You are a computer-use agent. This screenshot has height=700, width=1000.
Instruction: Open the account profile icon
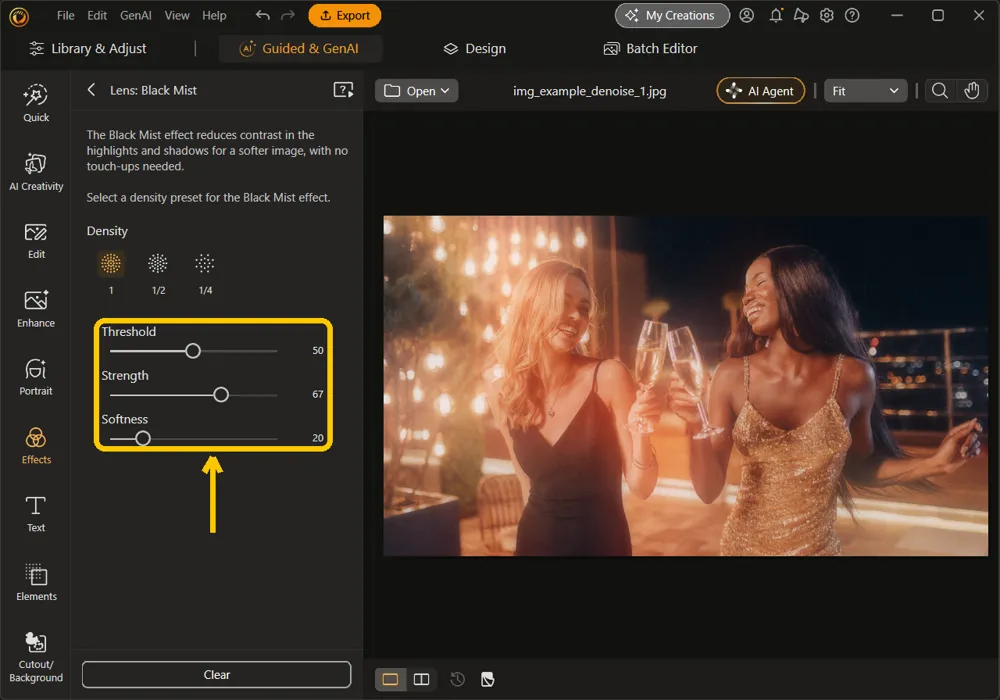[x=747, y=15]
